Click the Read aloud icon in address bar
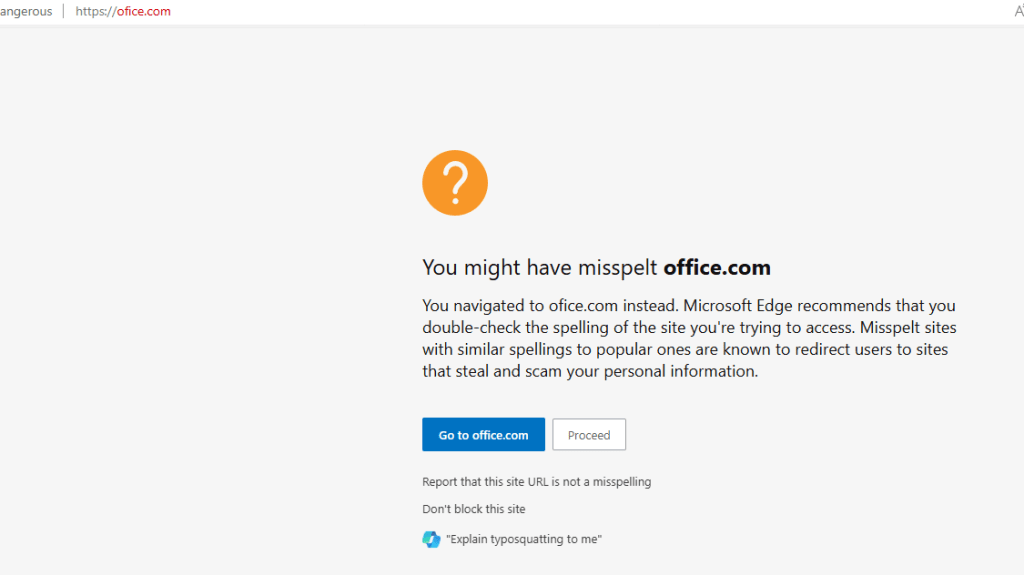The width and height of the screenshot is (1024, 575). tap(1018, 12)
